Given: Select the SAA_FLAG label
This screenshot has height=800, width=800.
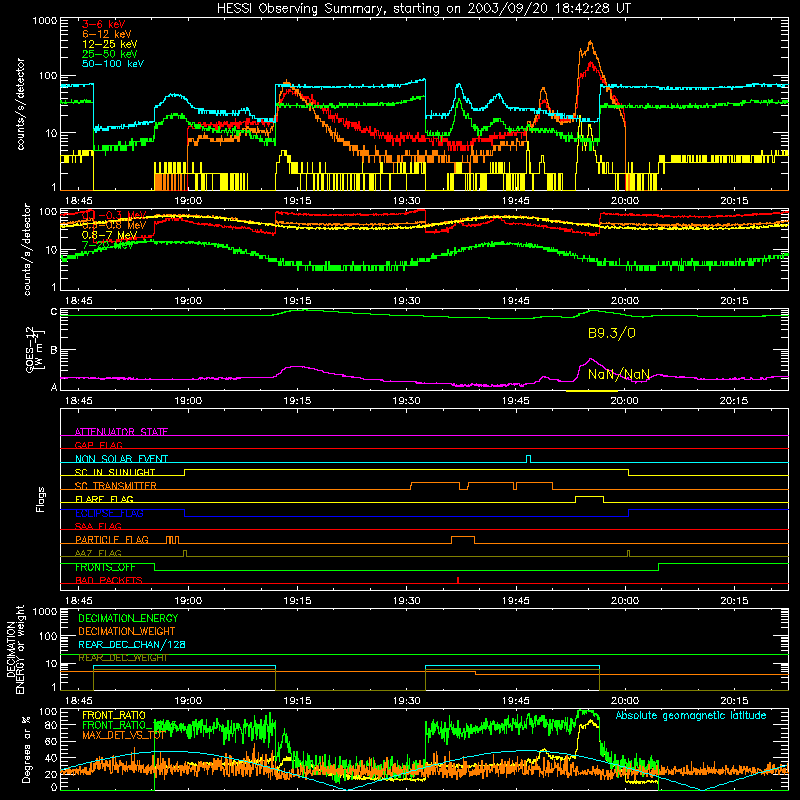Looking at the screenshot, I should pyautogui.click(x=98, y=526).
